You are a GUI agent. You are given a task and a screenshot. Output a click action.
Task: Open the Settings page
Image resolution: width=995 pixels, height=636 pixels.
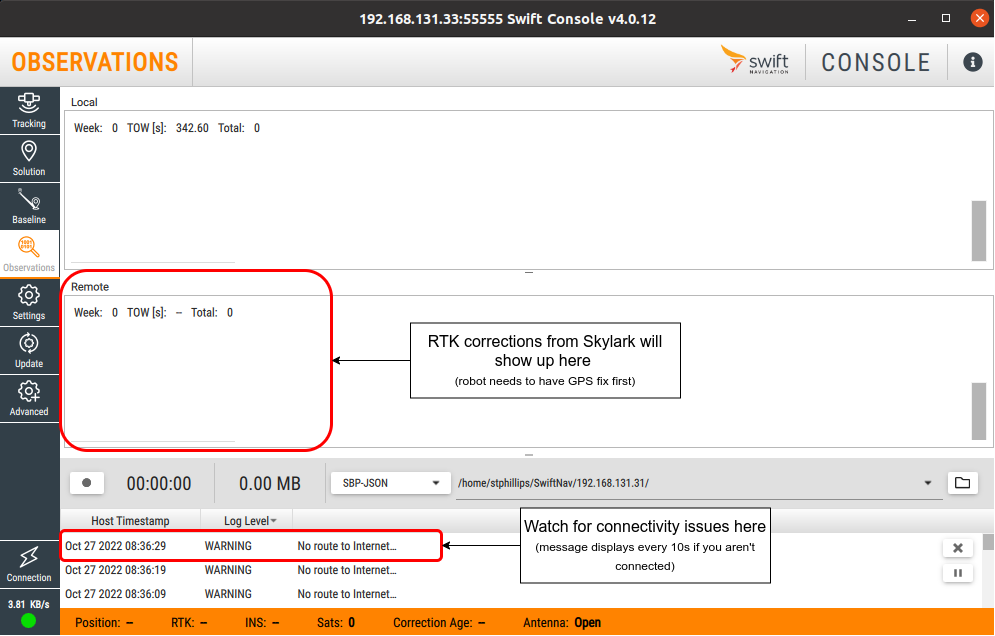(x=29, y=302)
